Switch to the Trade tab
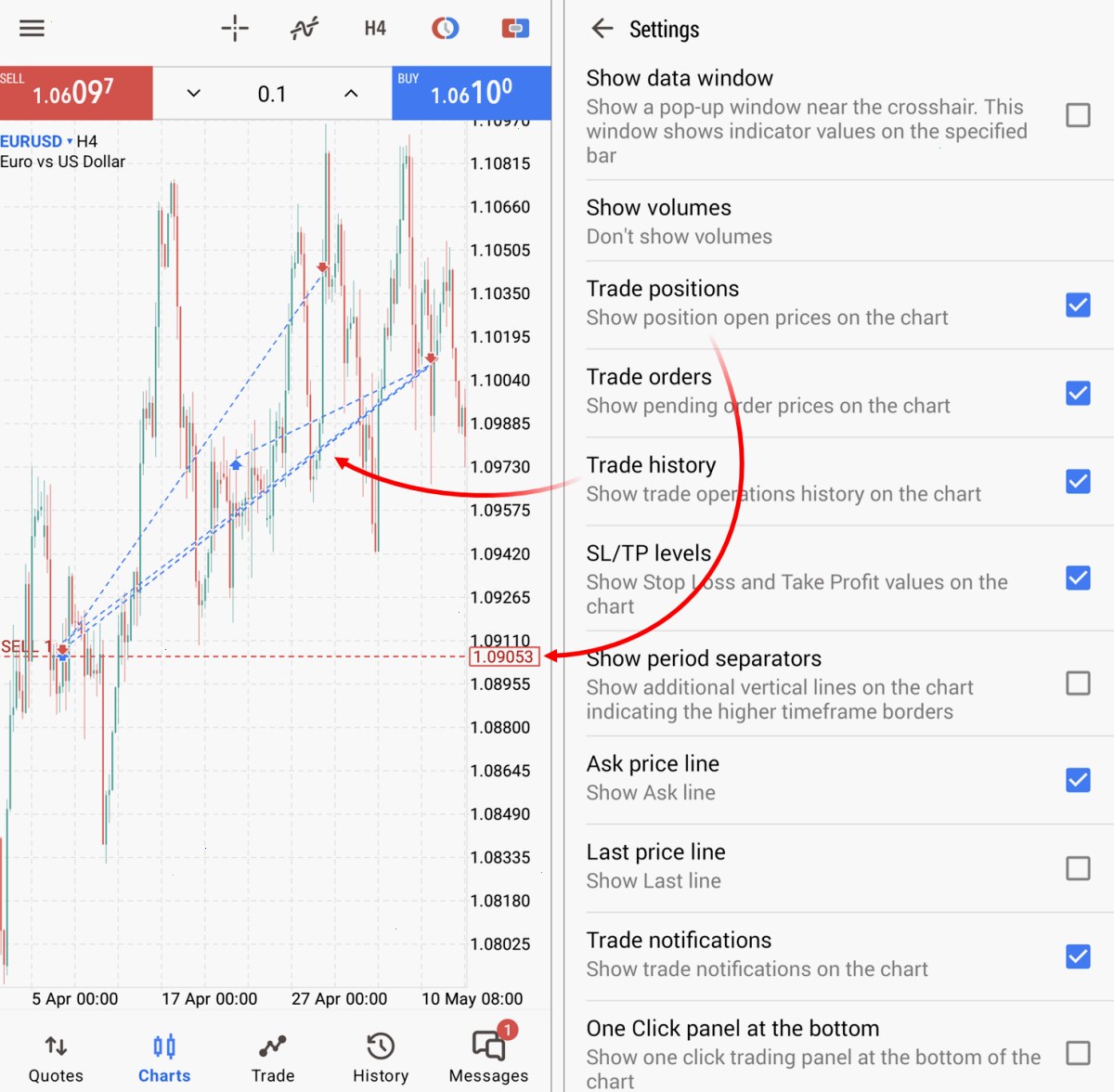This screenshot has height=1092, width=1114. 272,1059
